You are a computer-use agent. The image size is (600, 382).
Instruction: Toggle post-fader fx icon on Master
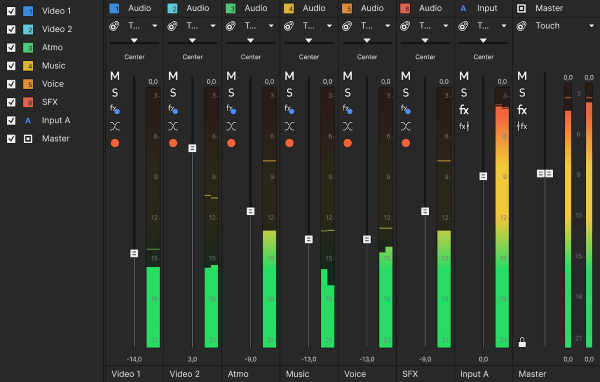tap(522, 126)
